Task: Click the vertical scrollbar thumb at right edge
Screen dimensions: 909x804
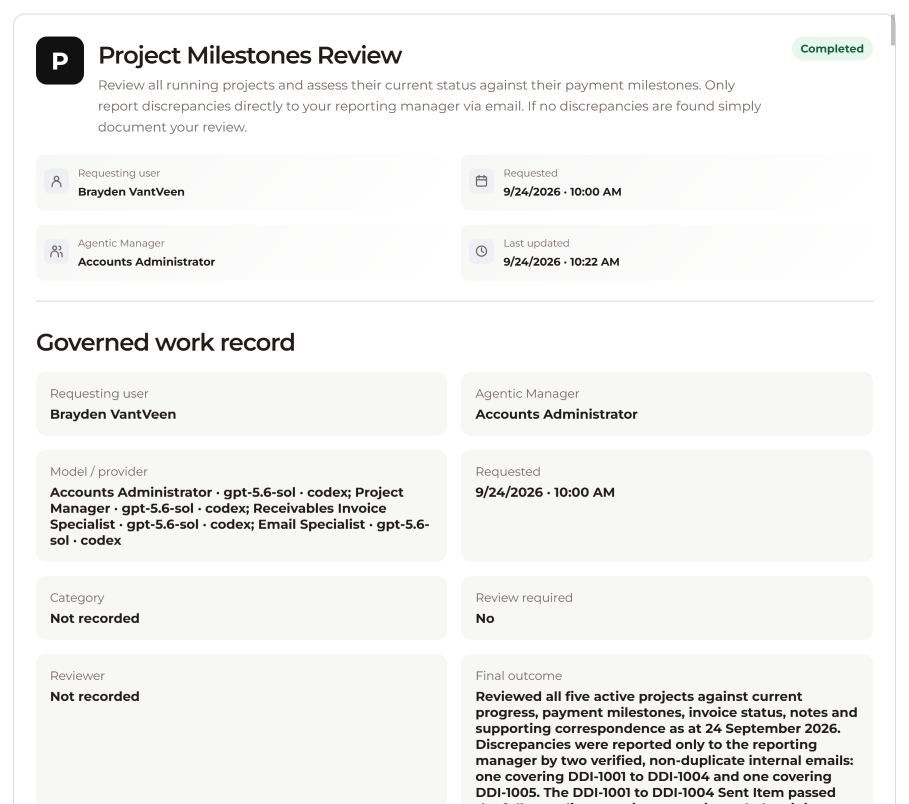Action: point(893,28)
